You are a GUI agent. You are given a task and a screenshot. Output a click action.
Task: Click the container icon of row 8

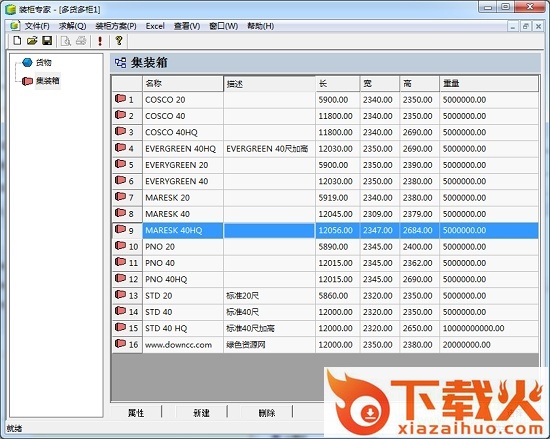point(120,213)
